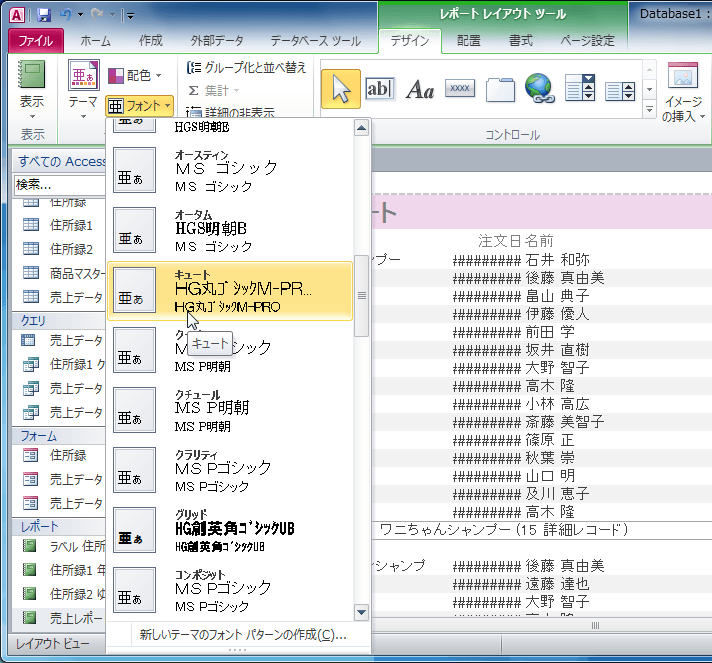The width and height of the screenshot is (712, 663).
Task: Click the 石井 和弥 name cell in report
Action: pos(557,260)
